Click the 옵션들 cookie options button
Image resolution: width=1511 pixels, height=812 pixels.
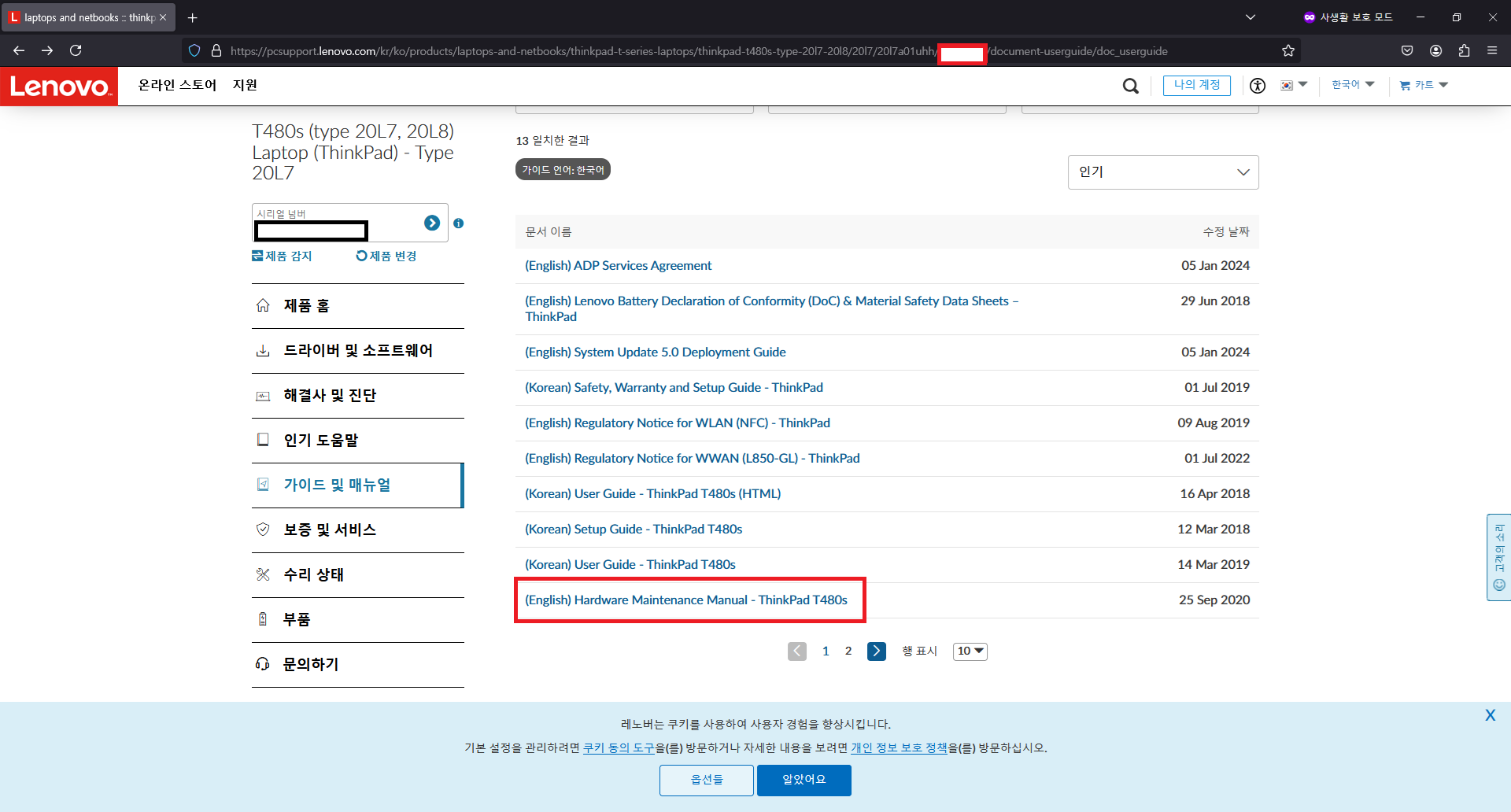point(707,781)
